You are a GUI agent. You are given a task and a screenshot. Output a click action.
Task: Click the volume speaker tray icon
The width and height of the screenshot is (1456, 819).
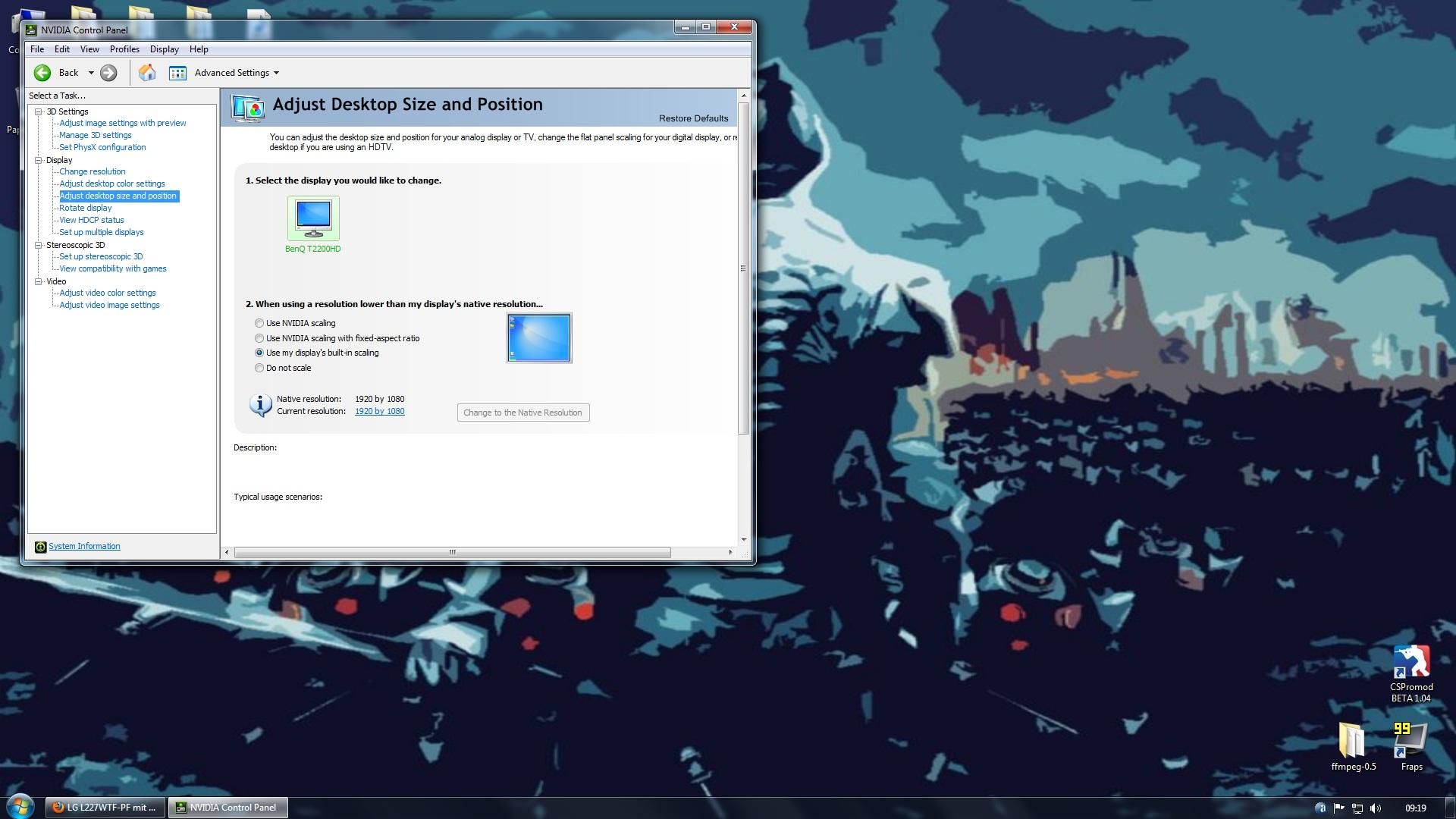tap(1376, 808)
